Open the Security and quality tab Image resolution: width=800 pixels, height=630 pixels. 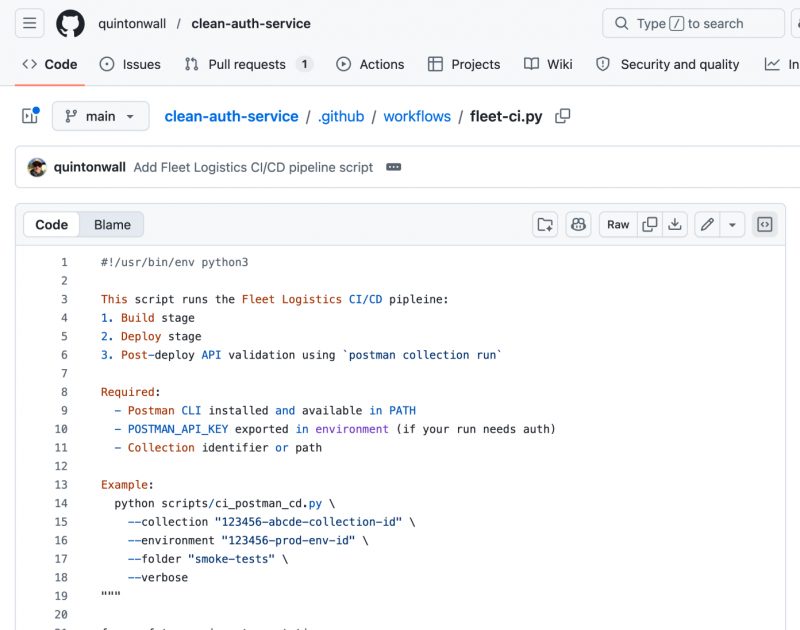pyautogui.click(x=667, y=64)
